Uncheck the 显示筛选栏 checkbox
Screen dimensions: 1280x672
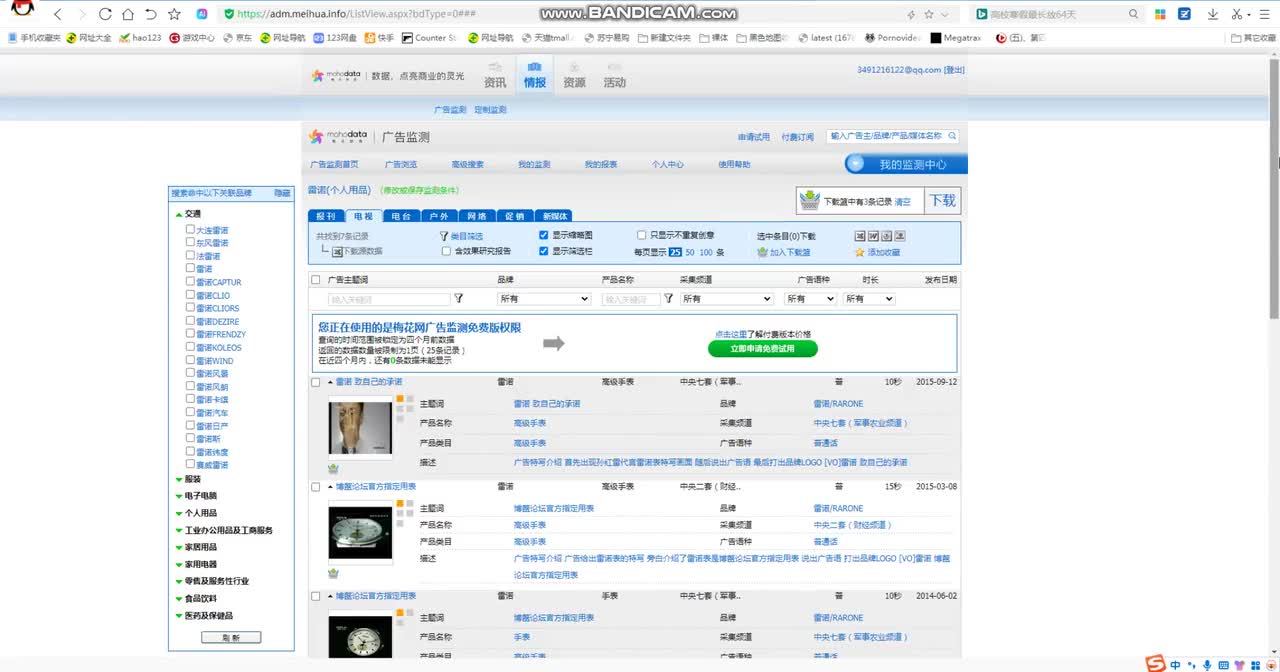tap(544, 251)
